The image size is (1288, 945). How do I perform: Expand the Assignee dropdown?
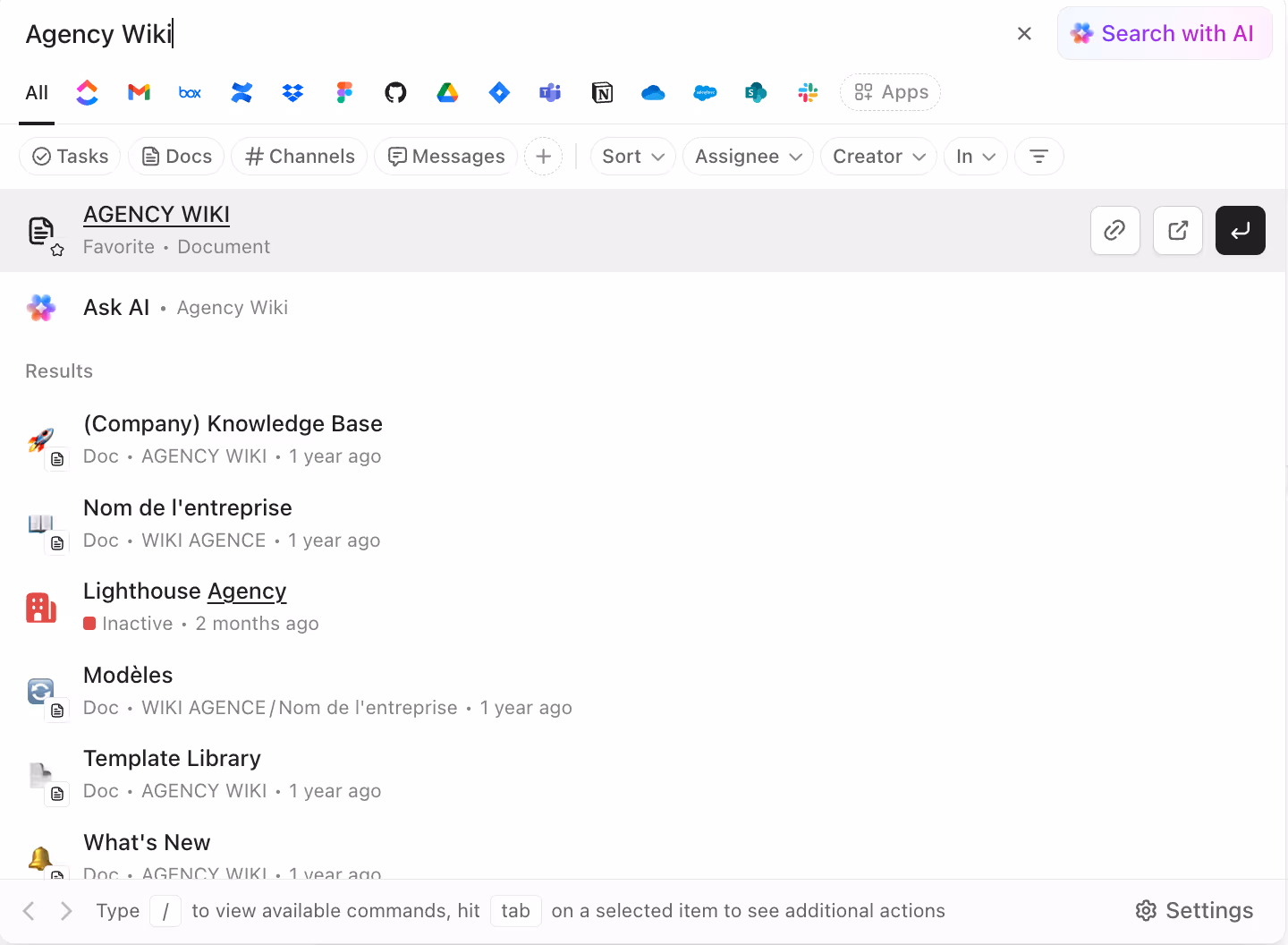(x=748, y=157)
